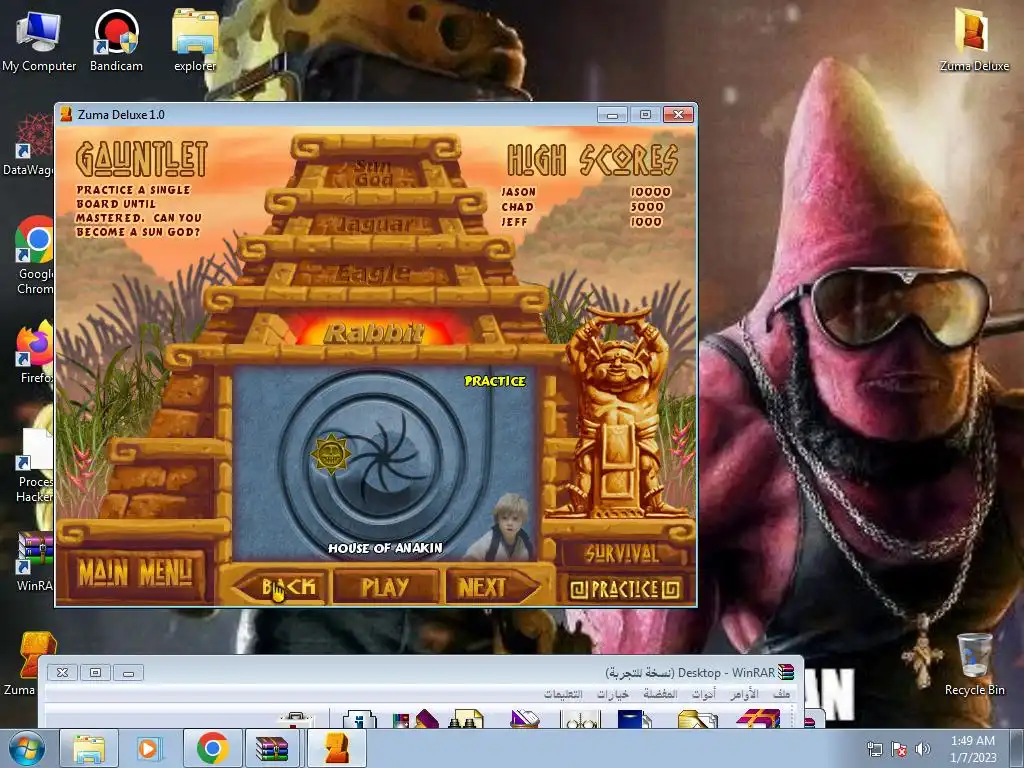Click the Zuma Deluxe title bar icon
Viewport: 1024px width, 768px height.
(x=66, y=114)
